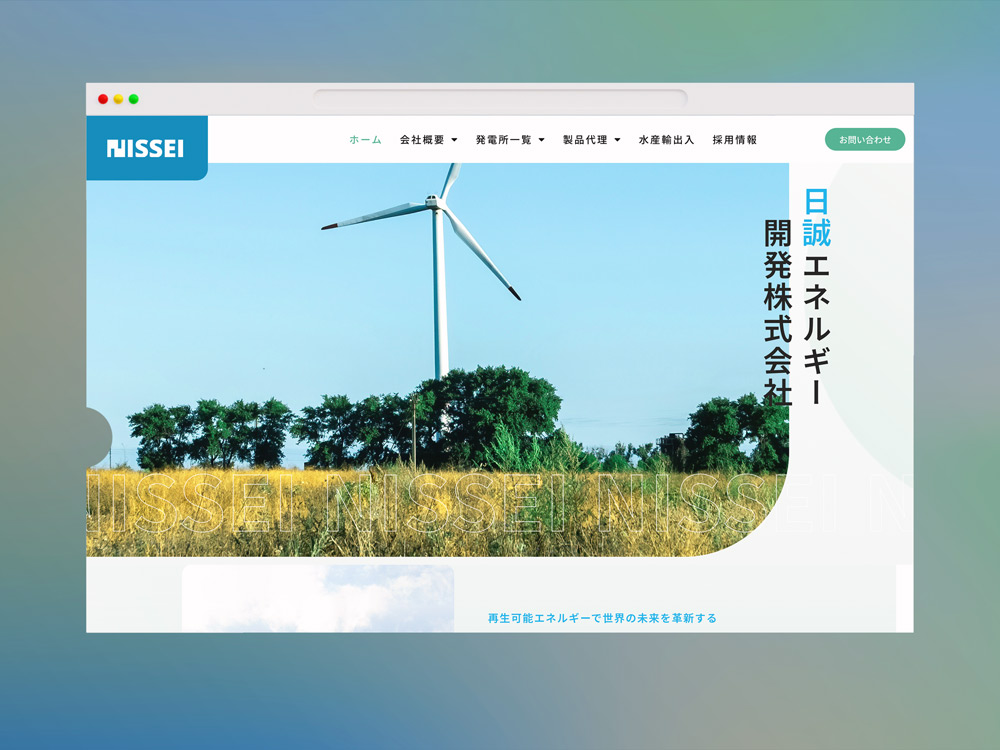Image resolution: width=1000 pixels, height=750 pixels.
Task: Expand the dropdown arrow beside 発電所一覧
Action: (x=542, y=140)
